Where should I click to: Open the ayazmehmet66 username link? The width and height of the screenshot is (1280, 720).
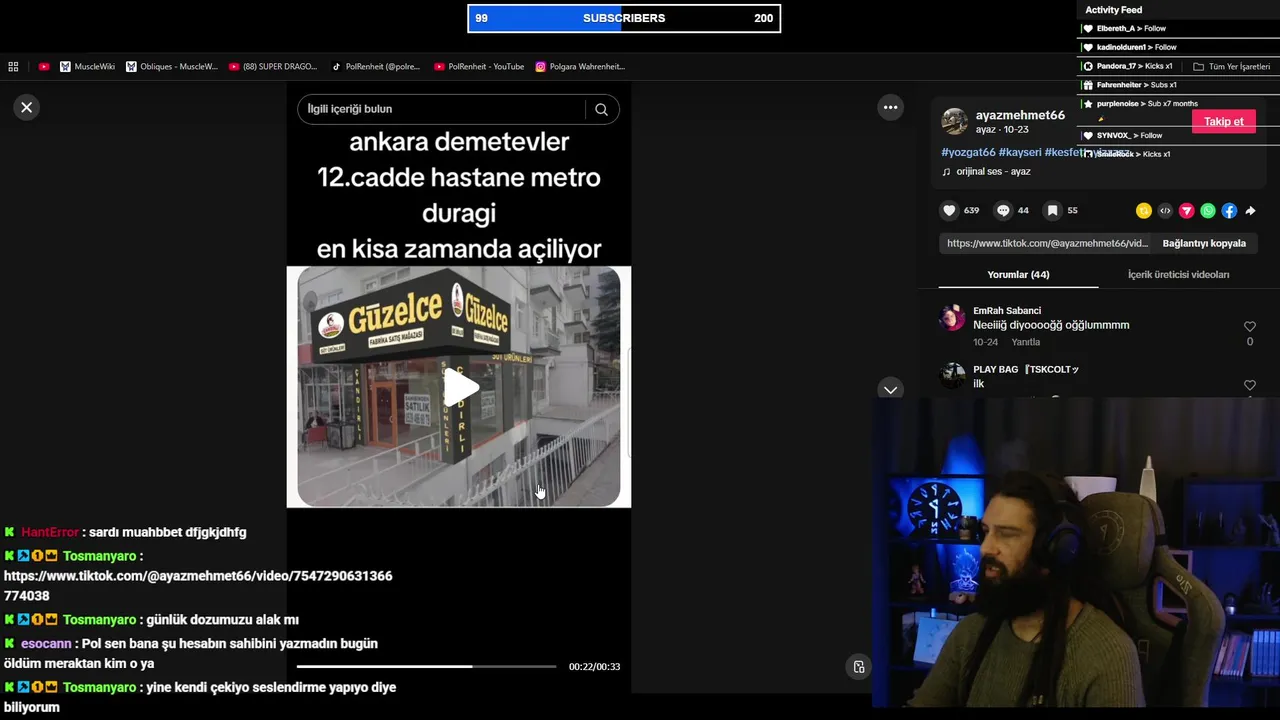click(x=1020, y=115)
